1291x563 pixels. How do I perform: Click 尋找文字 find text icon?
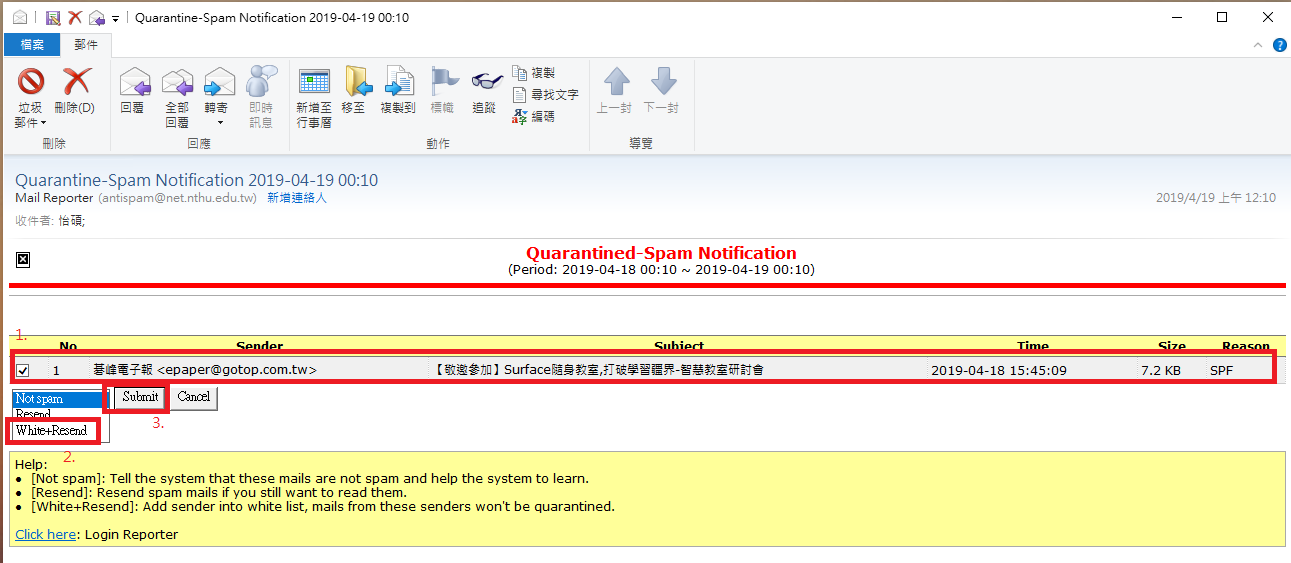[x=520, y=95]
